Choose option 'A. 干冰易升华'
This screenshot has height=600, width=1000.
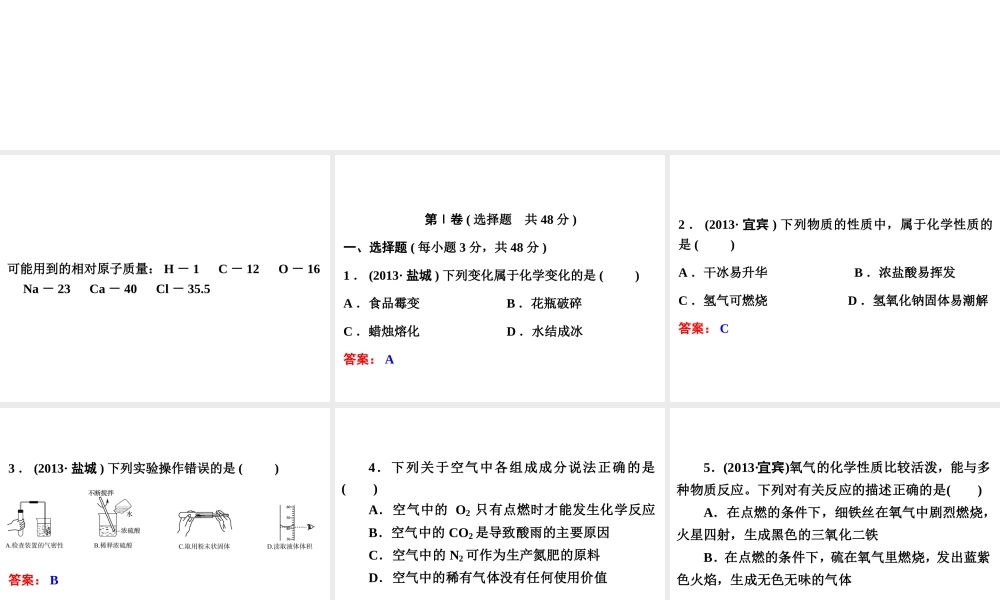(x=723, y=273)
